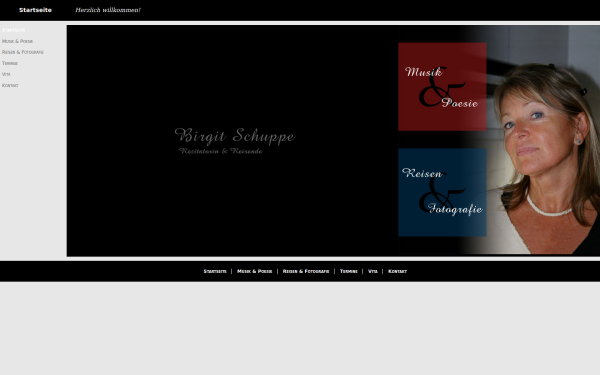Click the Kontakt footer link
Screen dimensions: 600x375
tap(398, 271)
